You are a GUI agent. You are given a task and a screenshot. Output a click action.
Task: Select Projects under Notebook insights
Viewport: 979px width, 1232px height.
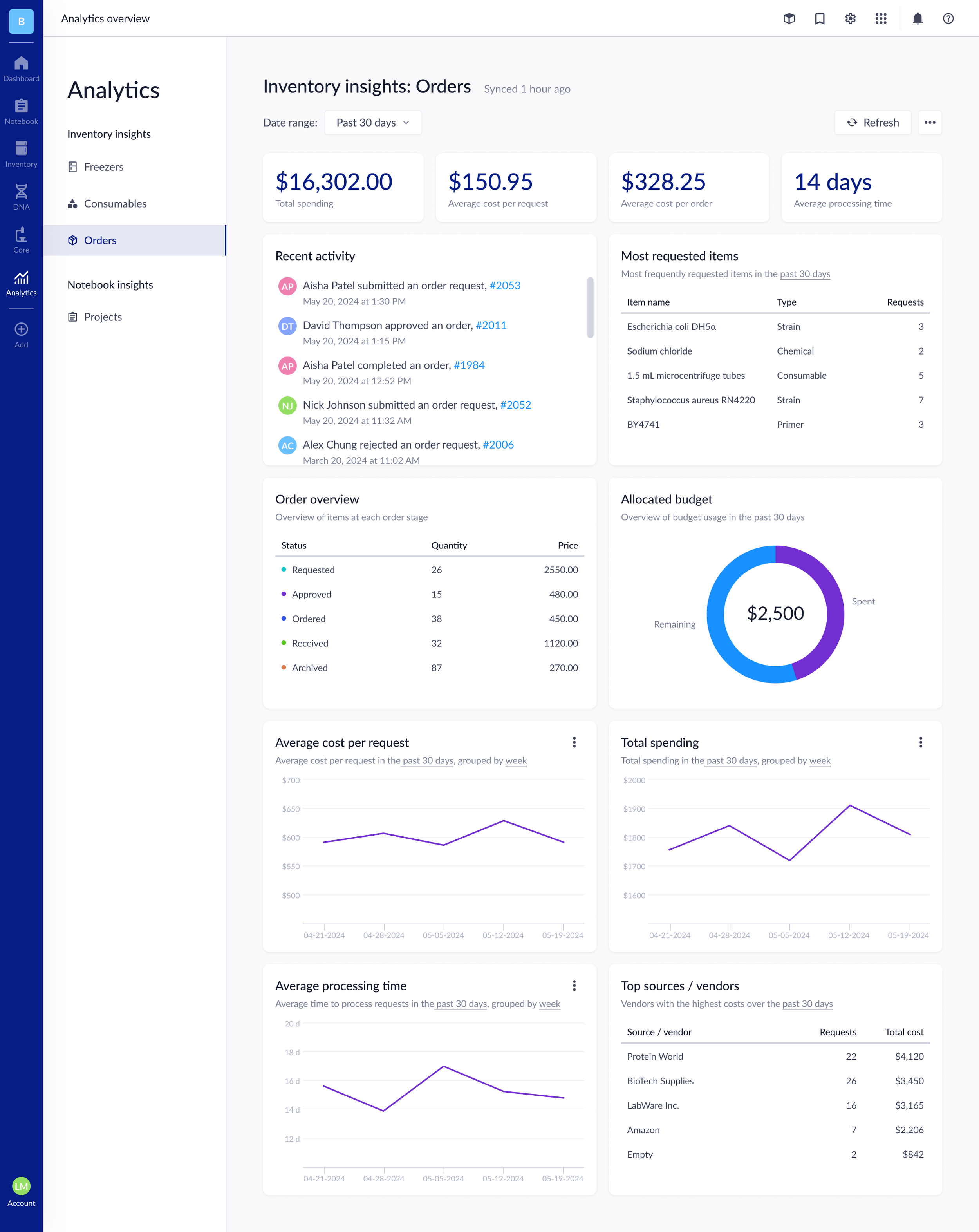(103, 317)
